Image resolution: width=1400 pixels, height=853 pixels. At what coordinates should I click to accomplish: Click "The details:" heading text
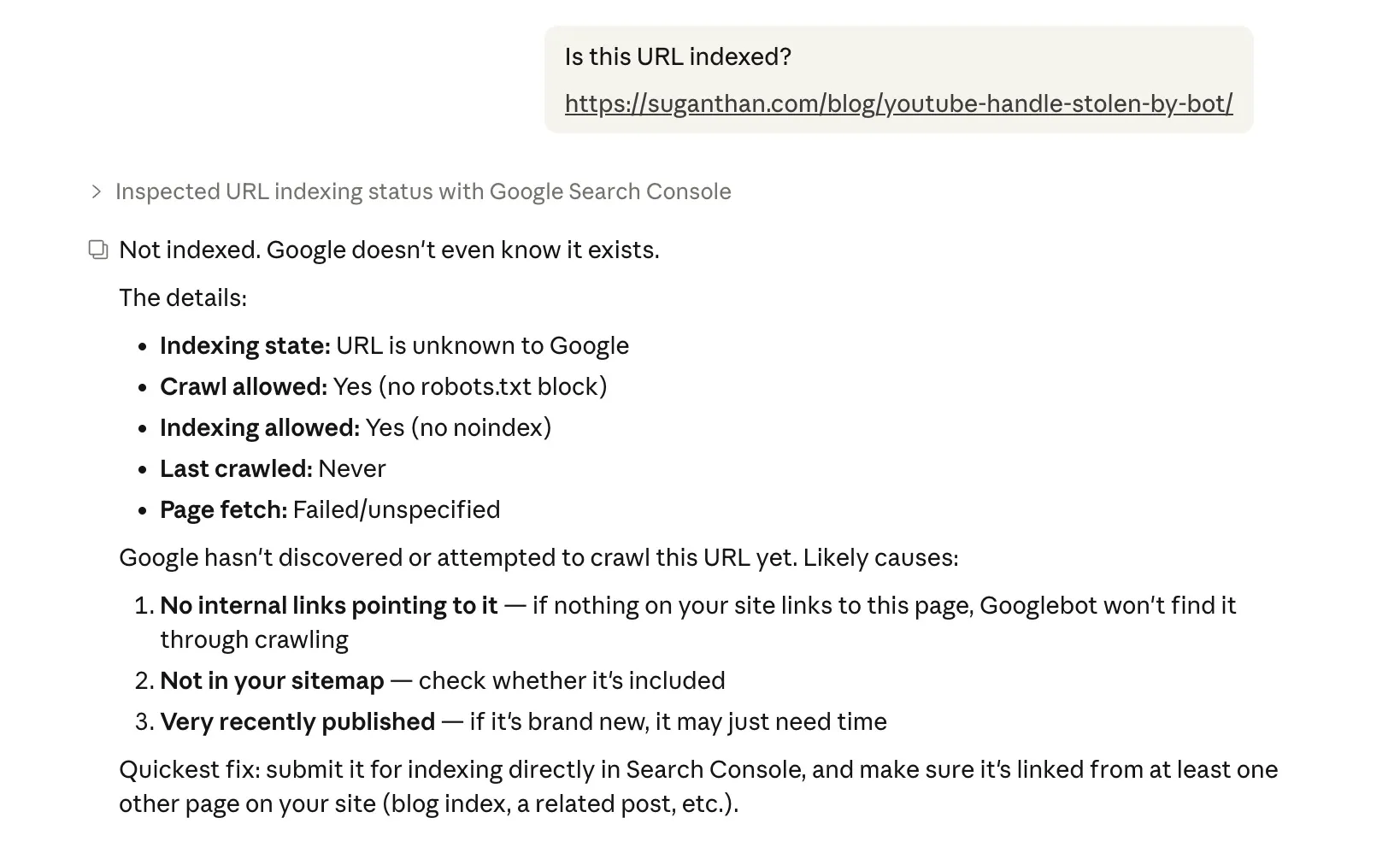(x=183, y=297)
